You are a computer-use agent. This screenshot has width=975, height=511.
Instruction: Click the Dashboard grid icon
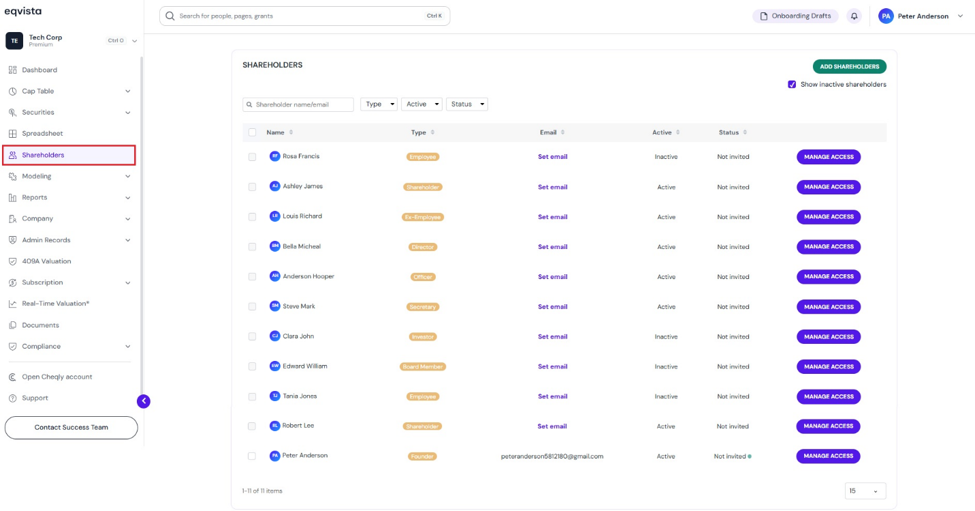(x=12, y=70)
